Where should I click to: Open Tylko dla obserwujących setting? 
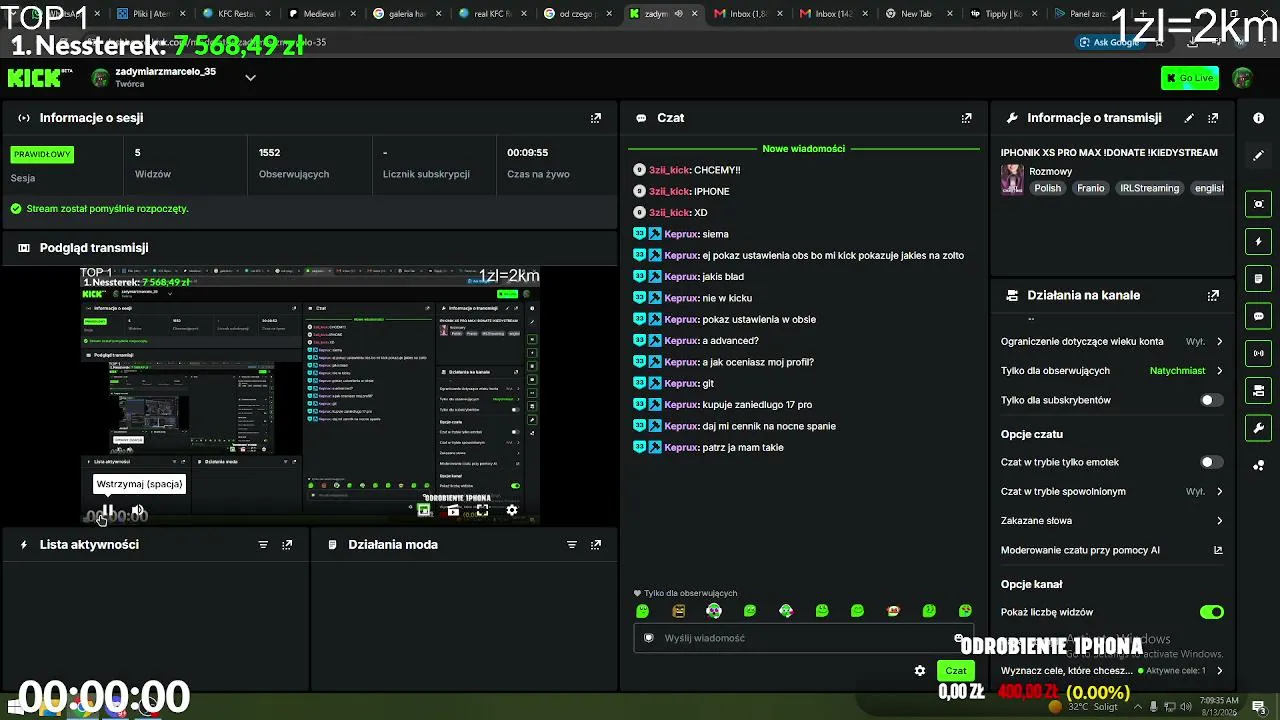(1111, 371)
